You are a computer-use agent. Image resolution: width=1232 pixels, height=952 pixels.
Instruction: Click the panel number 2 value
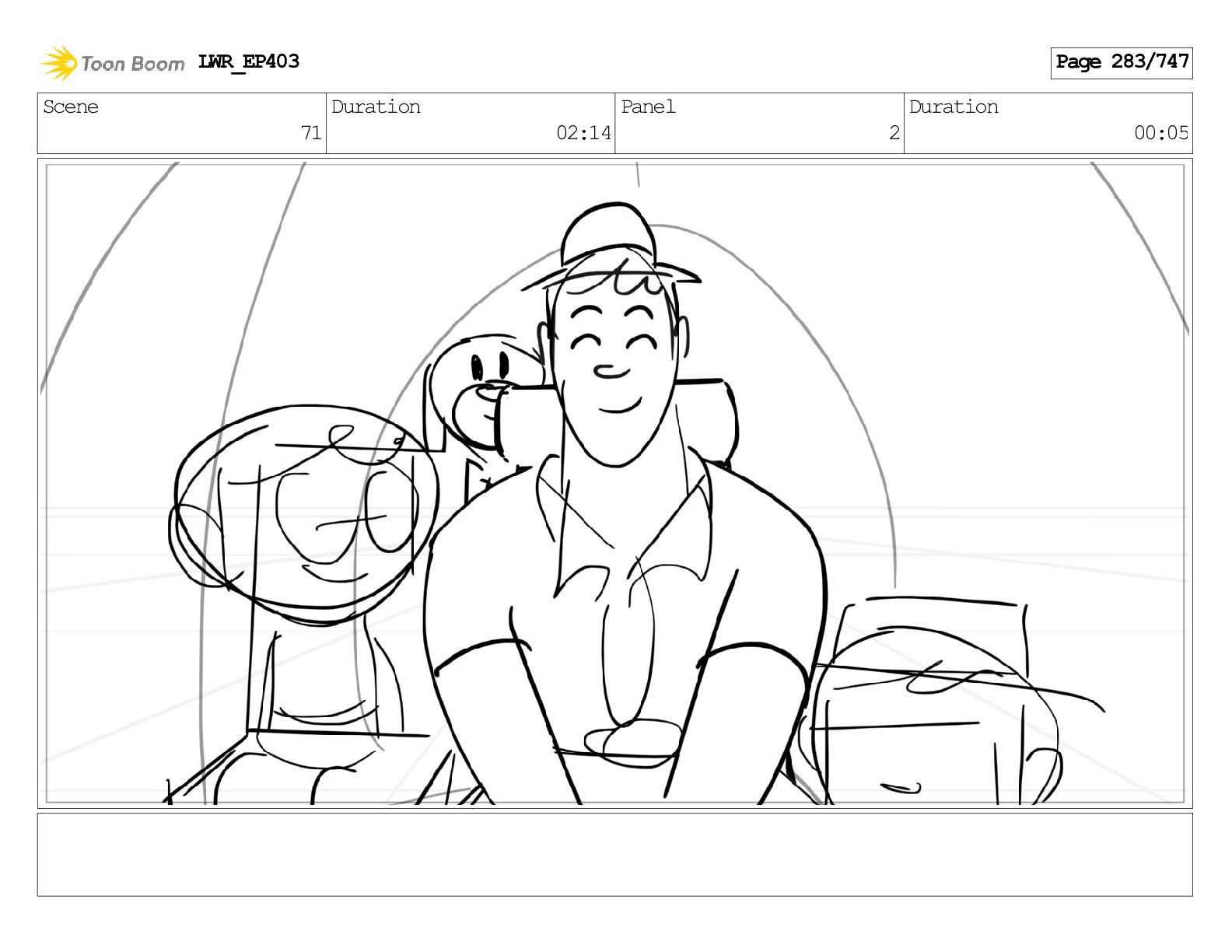pyautogui.click(x=894, y=133)
